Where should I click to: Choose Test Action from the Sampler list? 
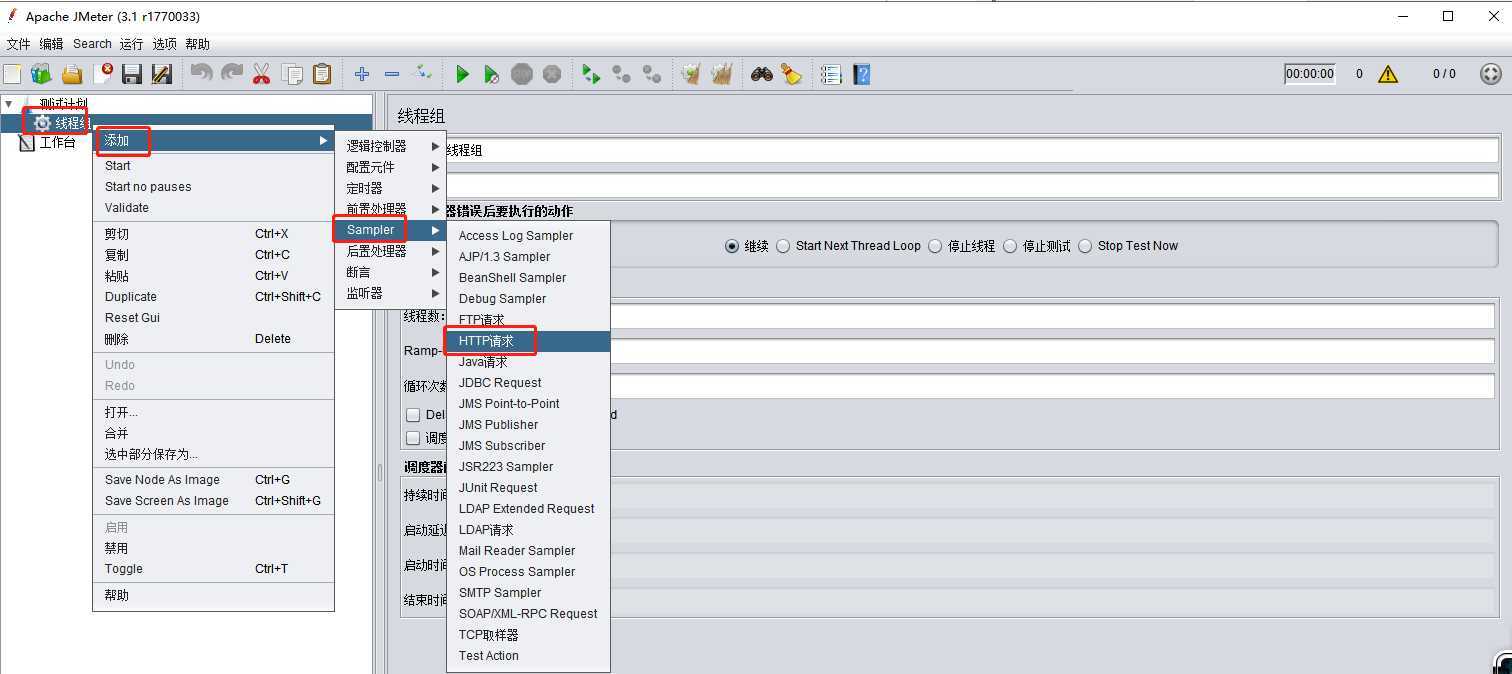click(x=529, y=656)
